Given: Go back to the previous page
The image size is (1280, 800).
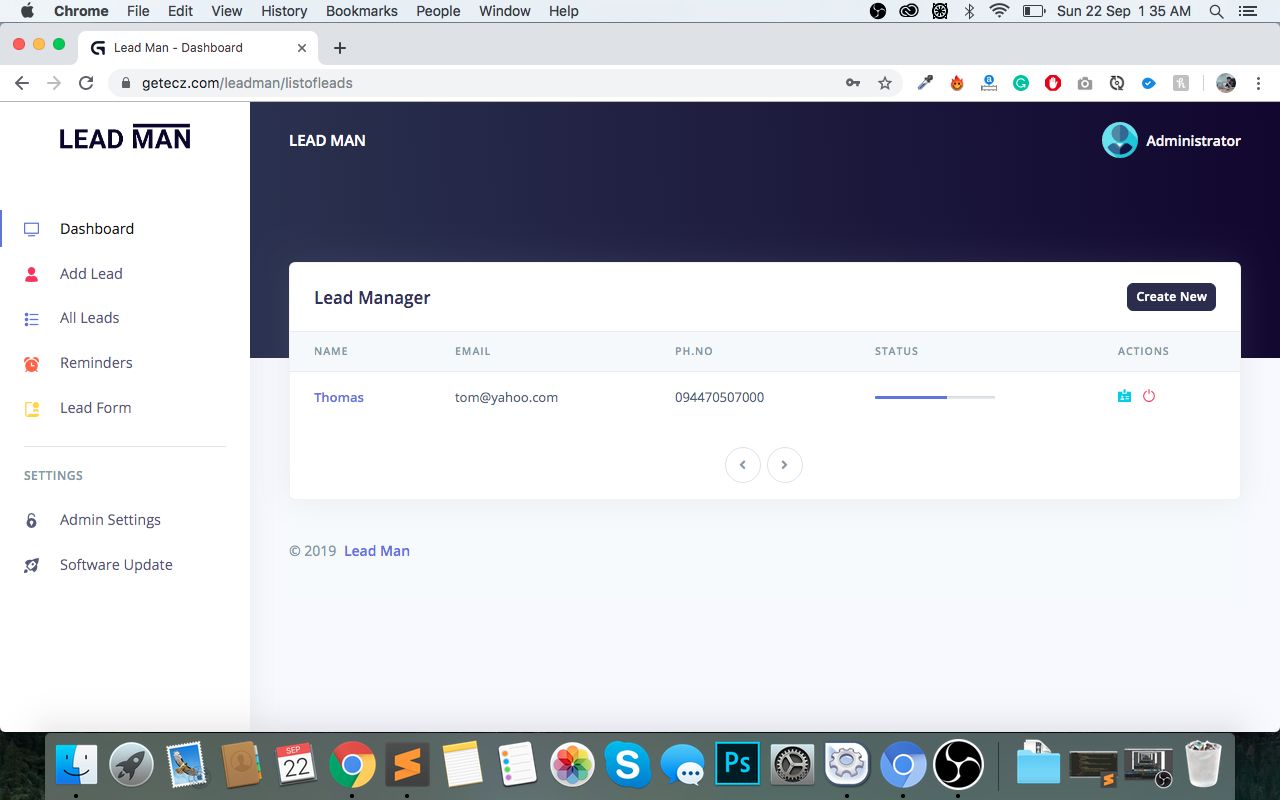Looking at the screenshot, I should [x=22, y=83].
